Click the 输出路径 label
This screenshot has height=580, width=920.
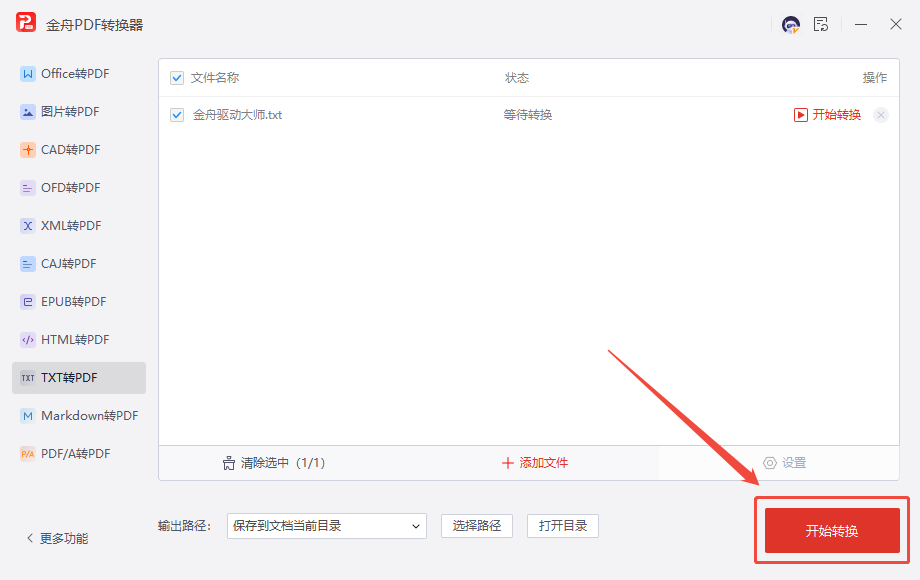[x=184, y=526]
